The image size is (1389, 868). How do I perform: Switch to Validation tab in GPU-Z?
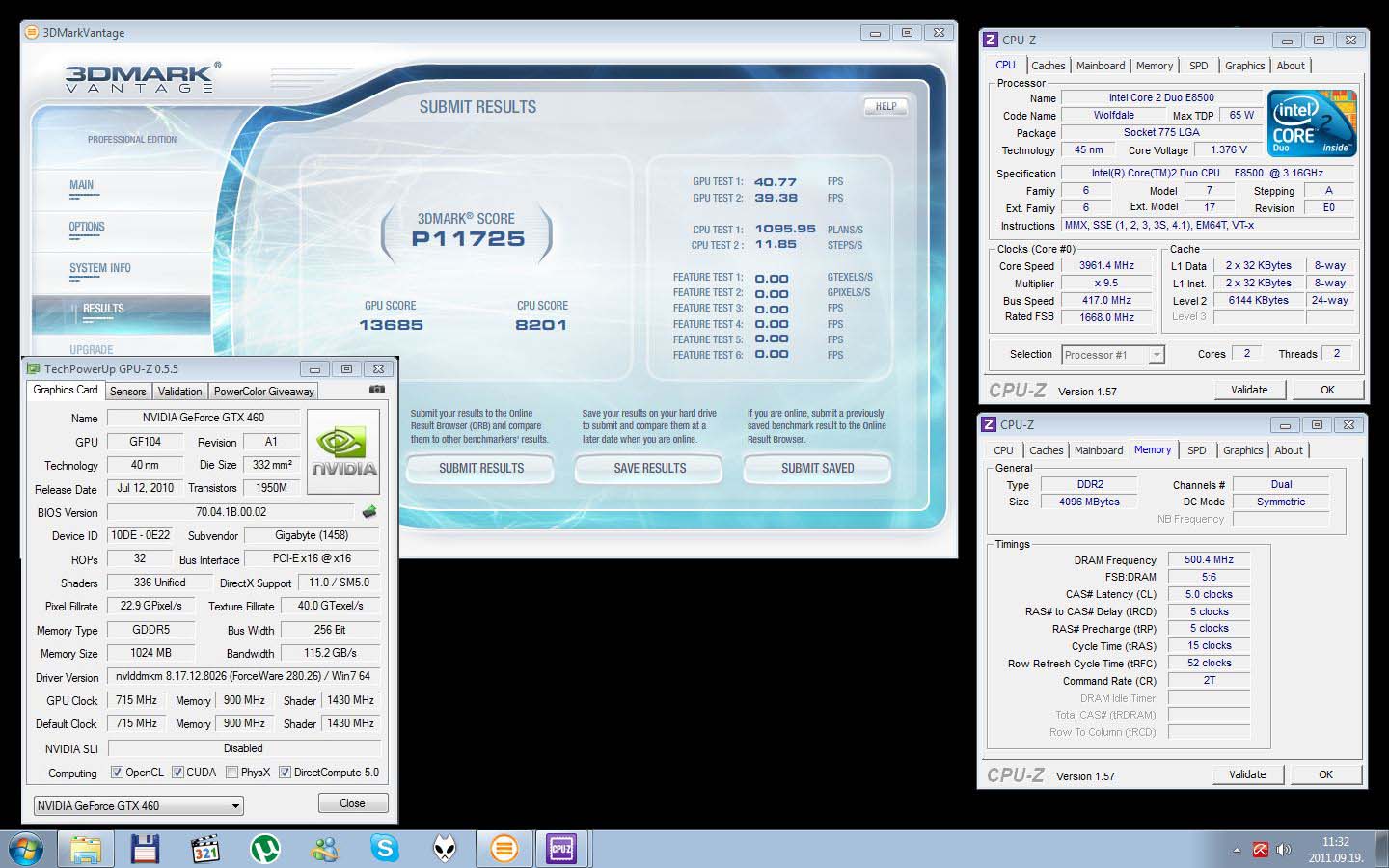coord(179,392)
